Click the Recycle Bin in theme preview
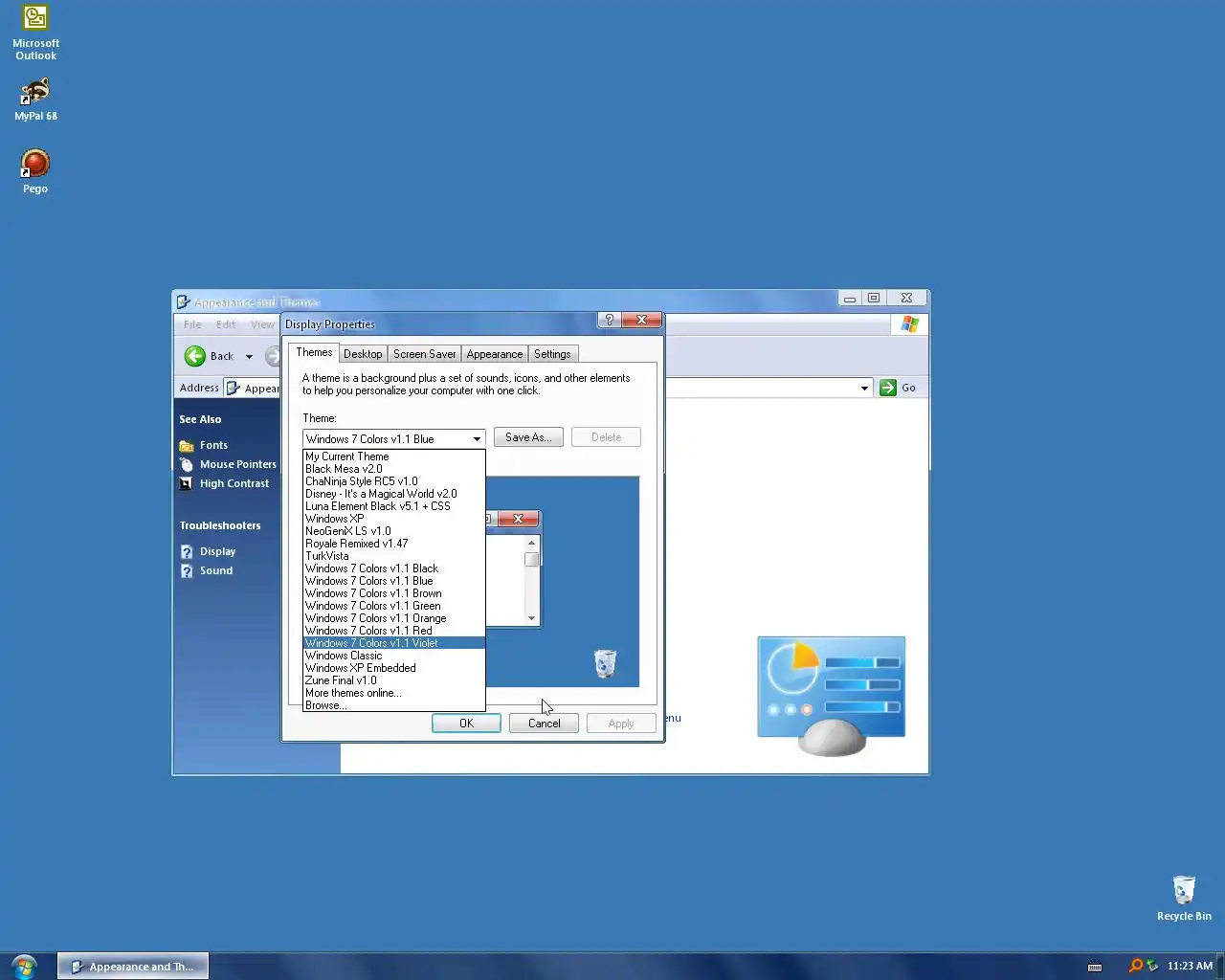The image size is (1225, 980). pyautogui.click(x=605, y=663)
